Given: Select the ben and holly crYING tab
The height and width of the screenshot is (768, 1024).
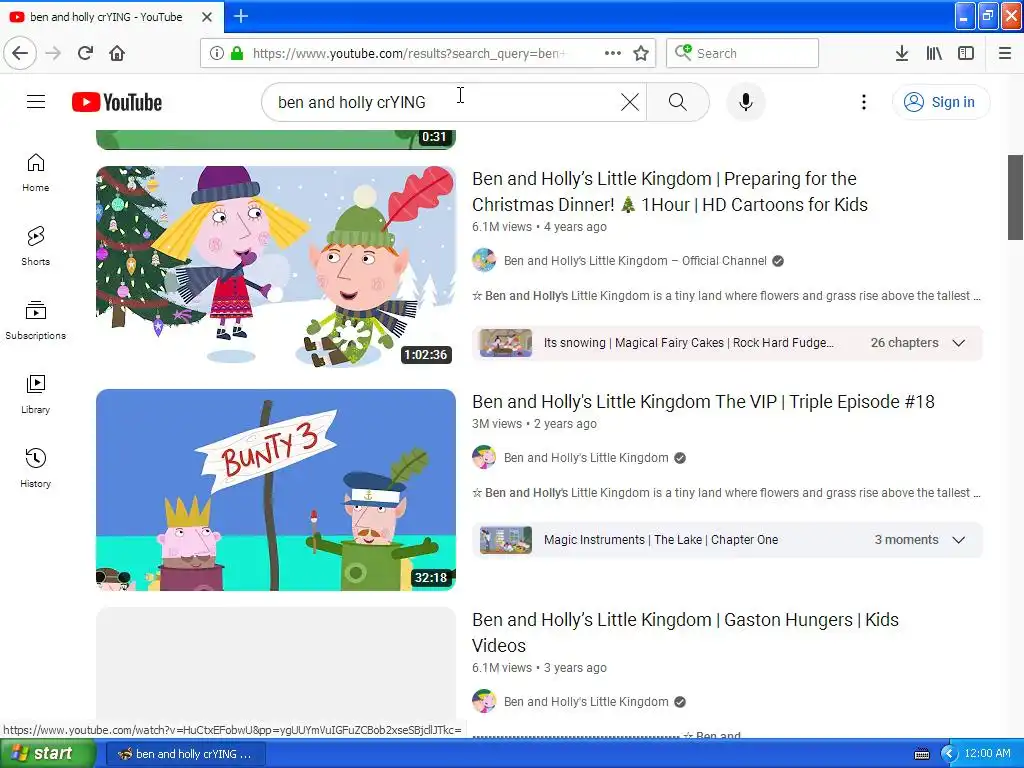Looking at the screenshot, I should [106, 16].
